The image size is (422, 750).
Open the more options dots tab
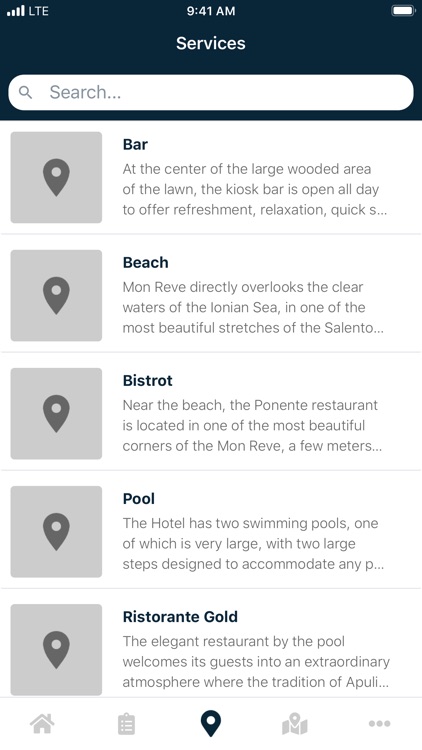pos(379,723)
